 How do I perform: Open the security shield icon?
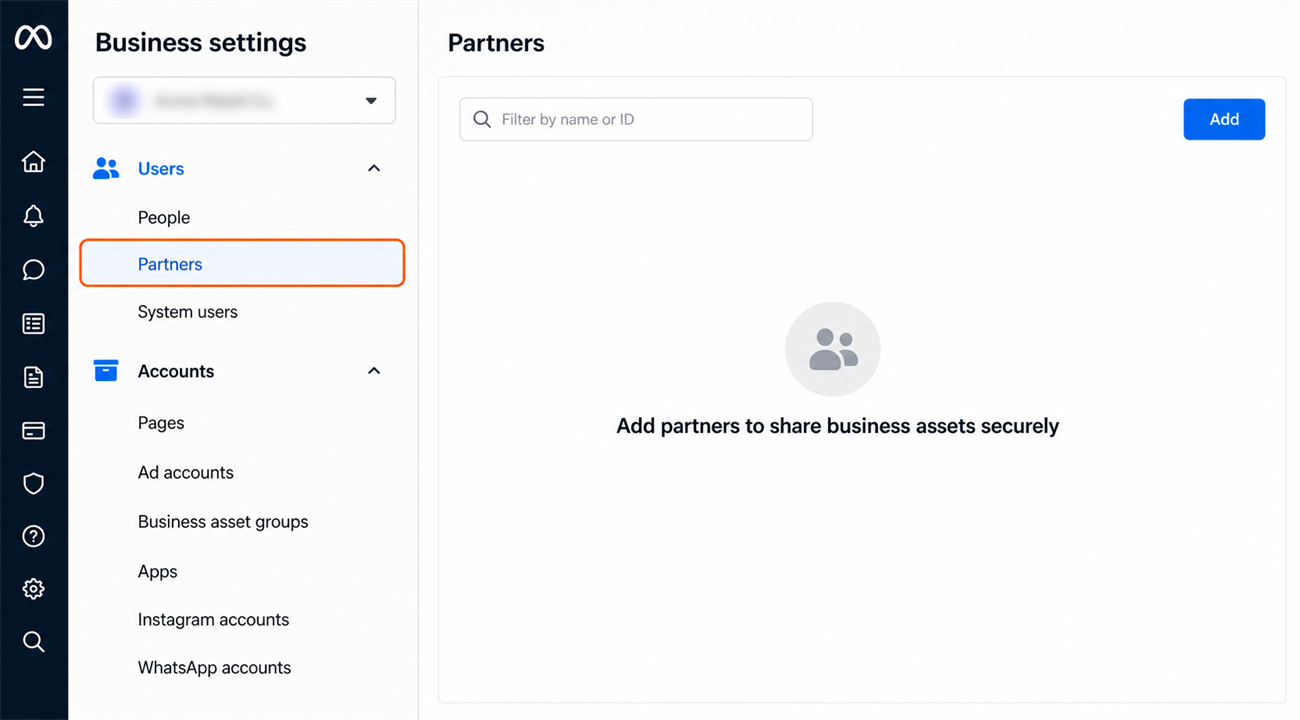coord(33,484)
